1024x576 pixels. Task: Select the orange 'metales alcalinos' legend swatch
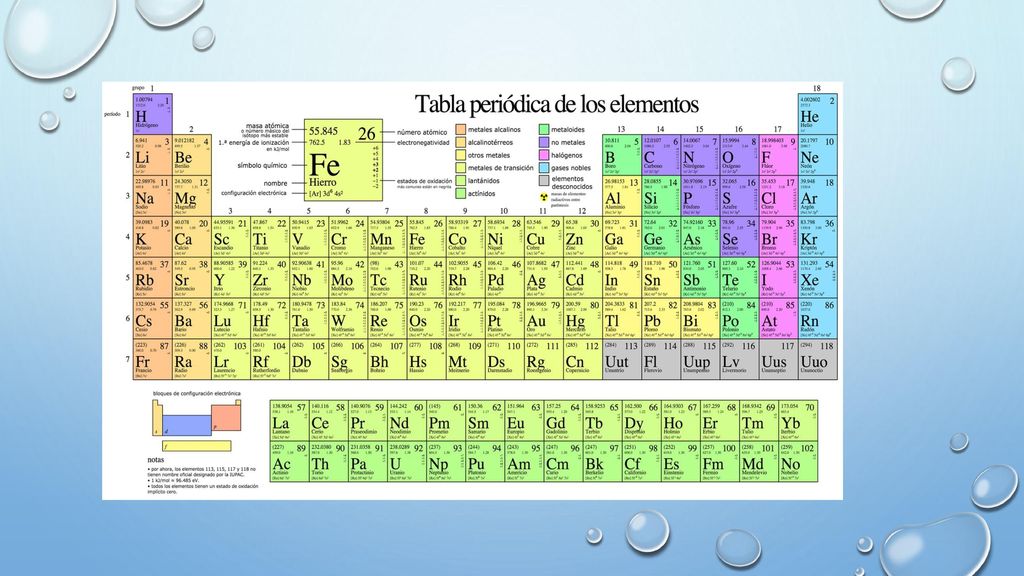(460, 129)
